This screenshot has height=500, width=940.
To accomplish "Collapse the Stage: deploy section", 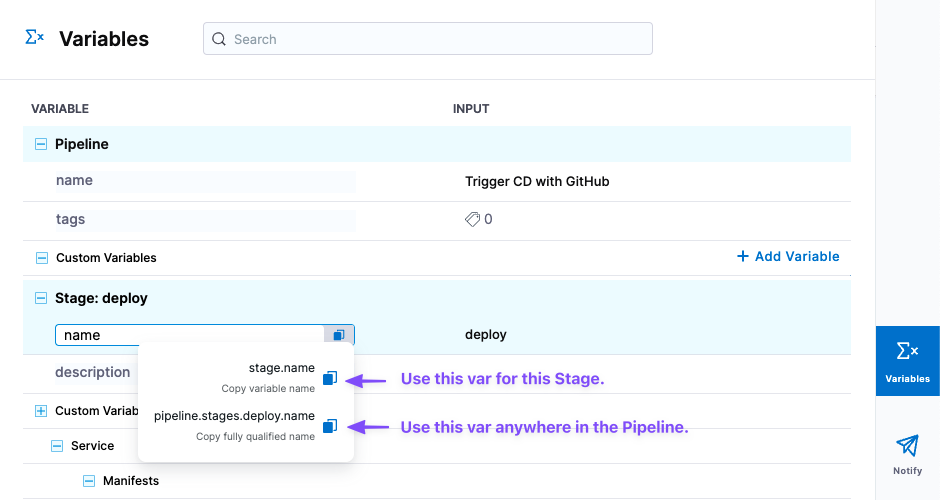I will point(41,298).
